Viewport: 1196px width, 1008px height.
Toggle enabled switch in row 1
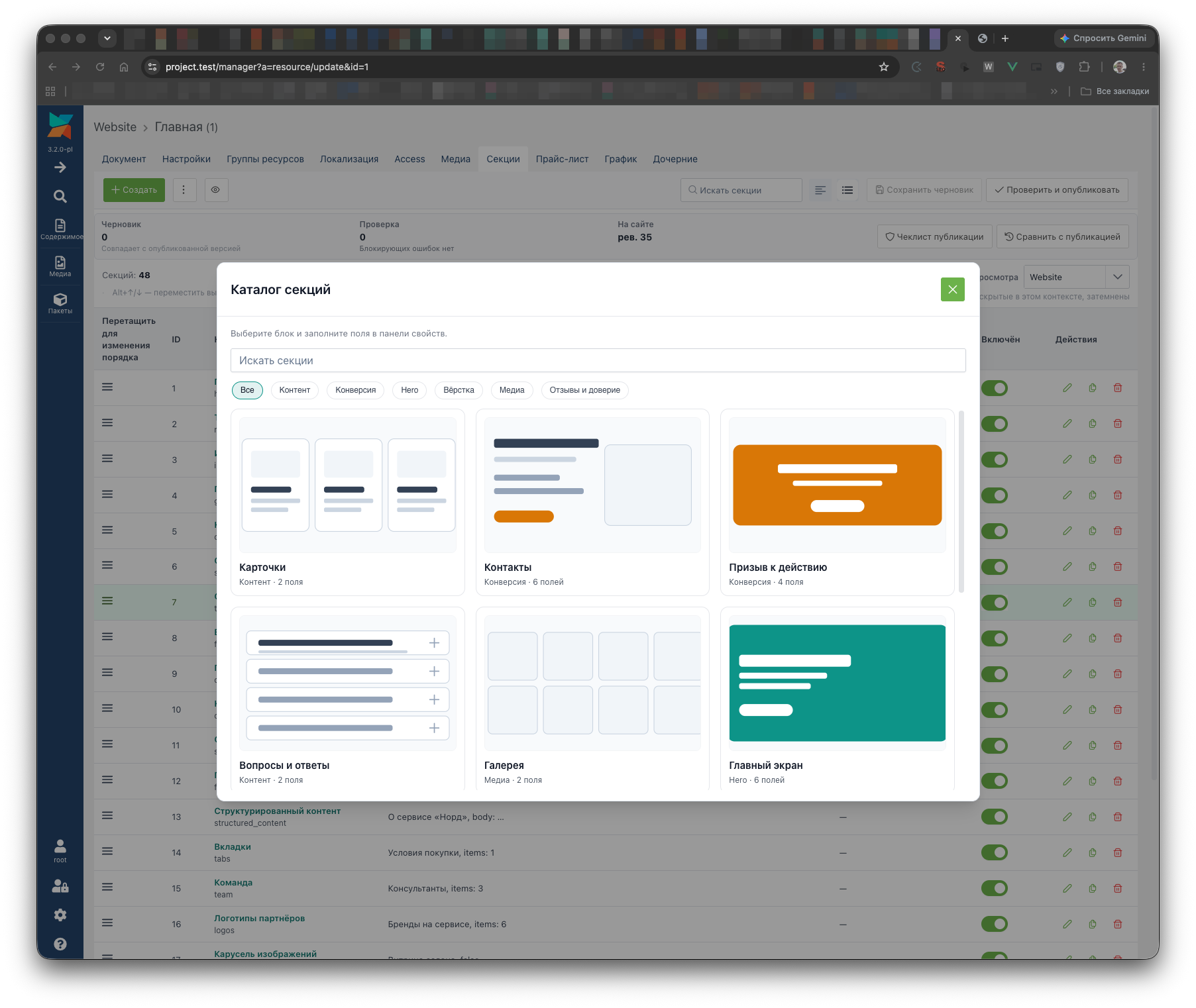[x=994, y=388]
